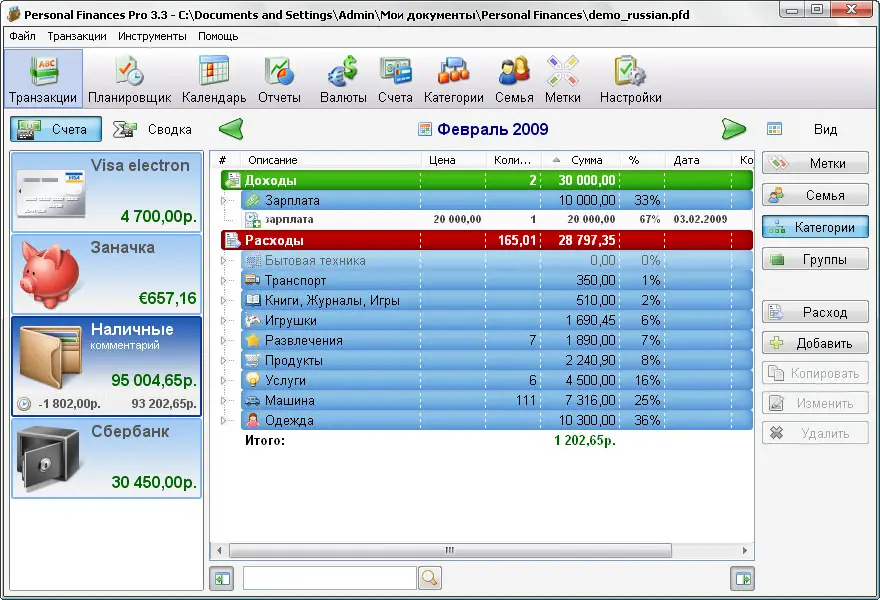Image resolution: width=880 pixels, height=600 pixels.
Task: Sort by the Дата column header
Action: [699, 160]
